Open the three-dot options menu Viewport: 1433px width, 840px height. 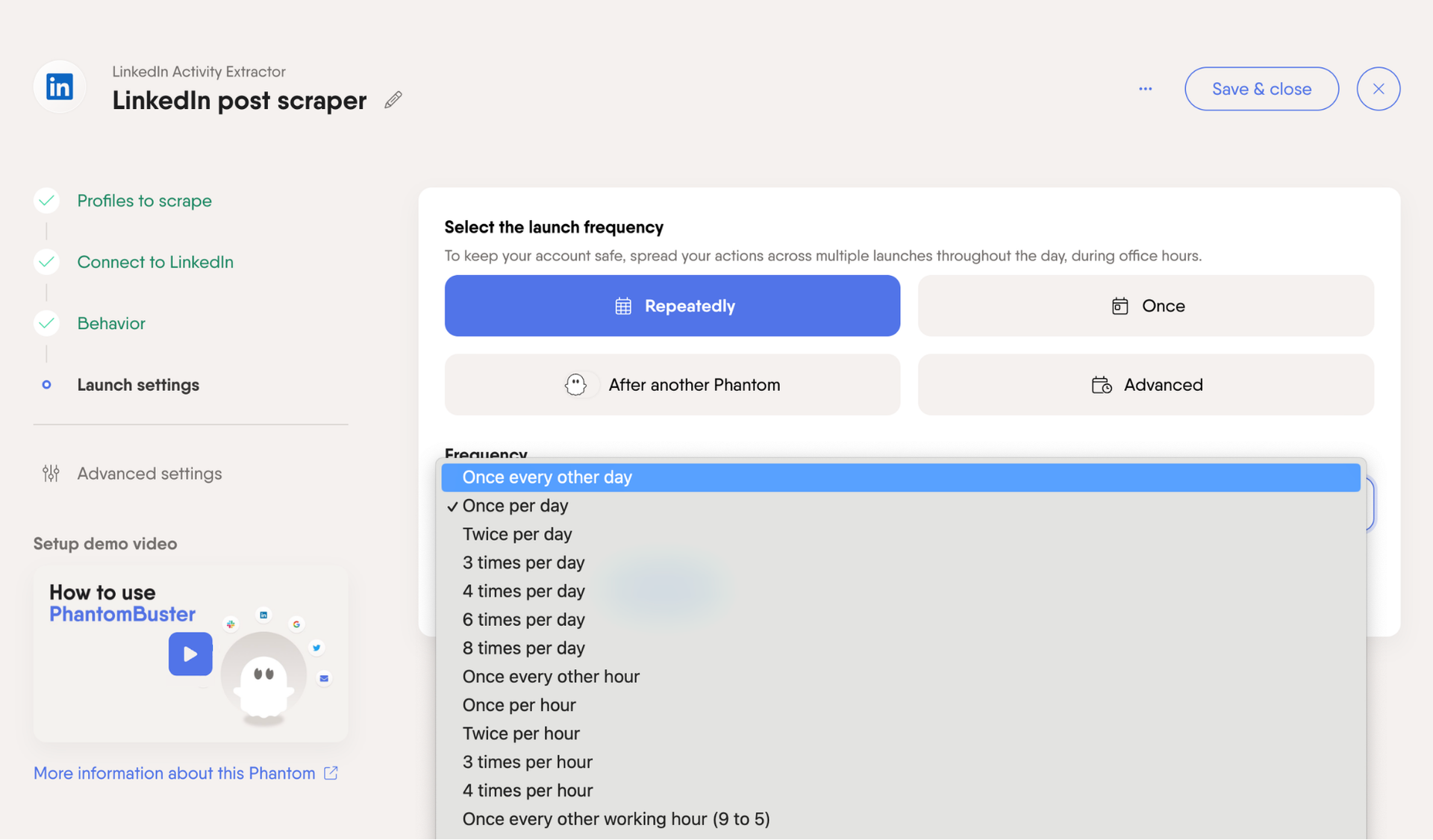pos(1145,88)
